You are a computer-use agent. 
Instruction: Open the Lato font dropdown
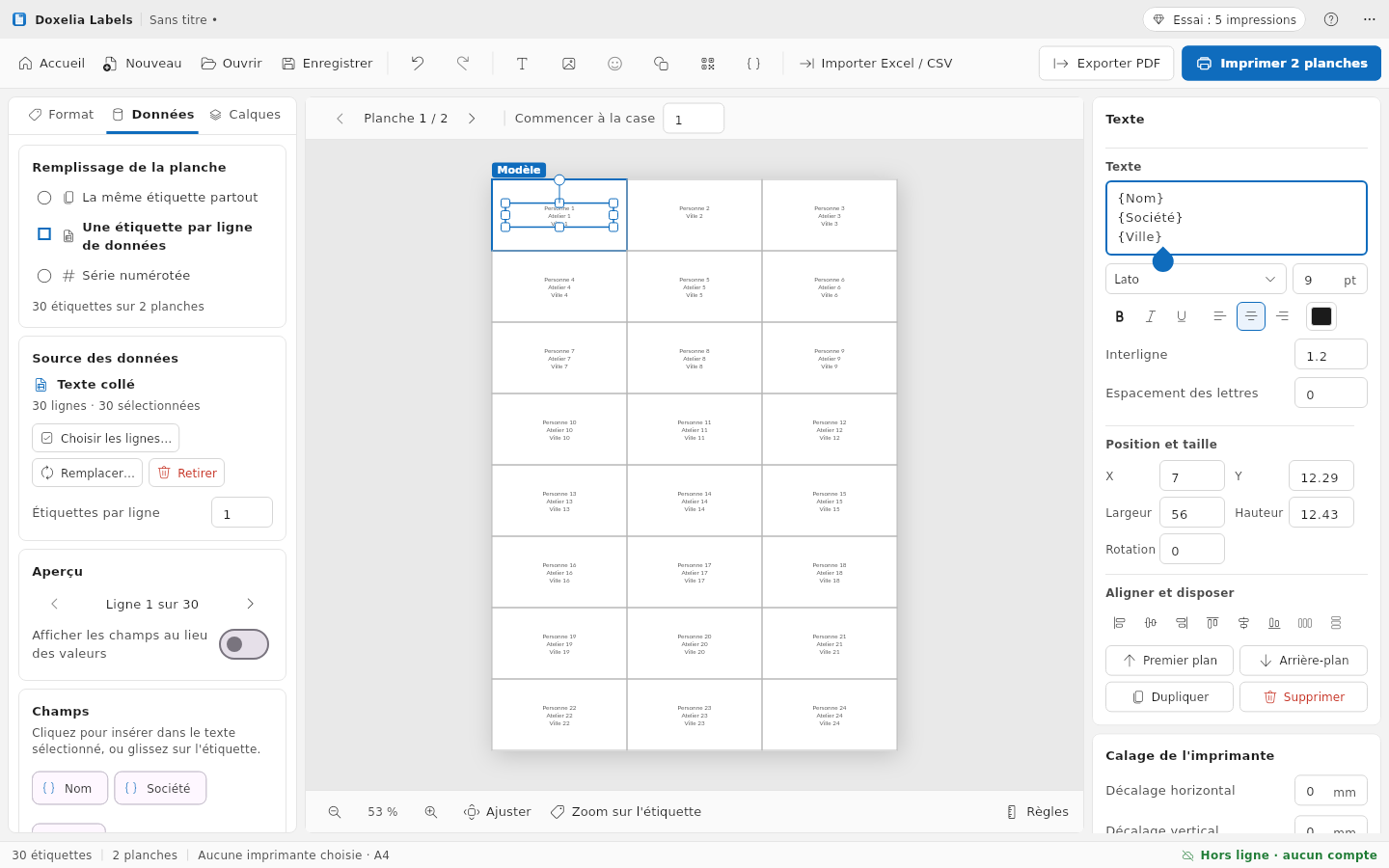click(1196, 279)
